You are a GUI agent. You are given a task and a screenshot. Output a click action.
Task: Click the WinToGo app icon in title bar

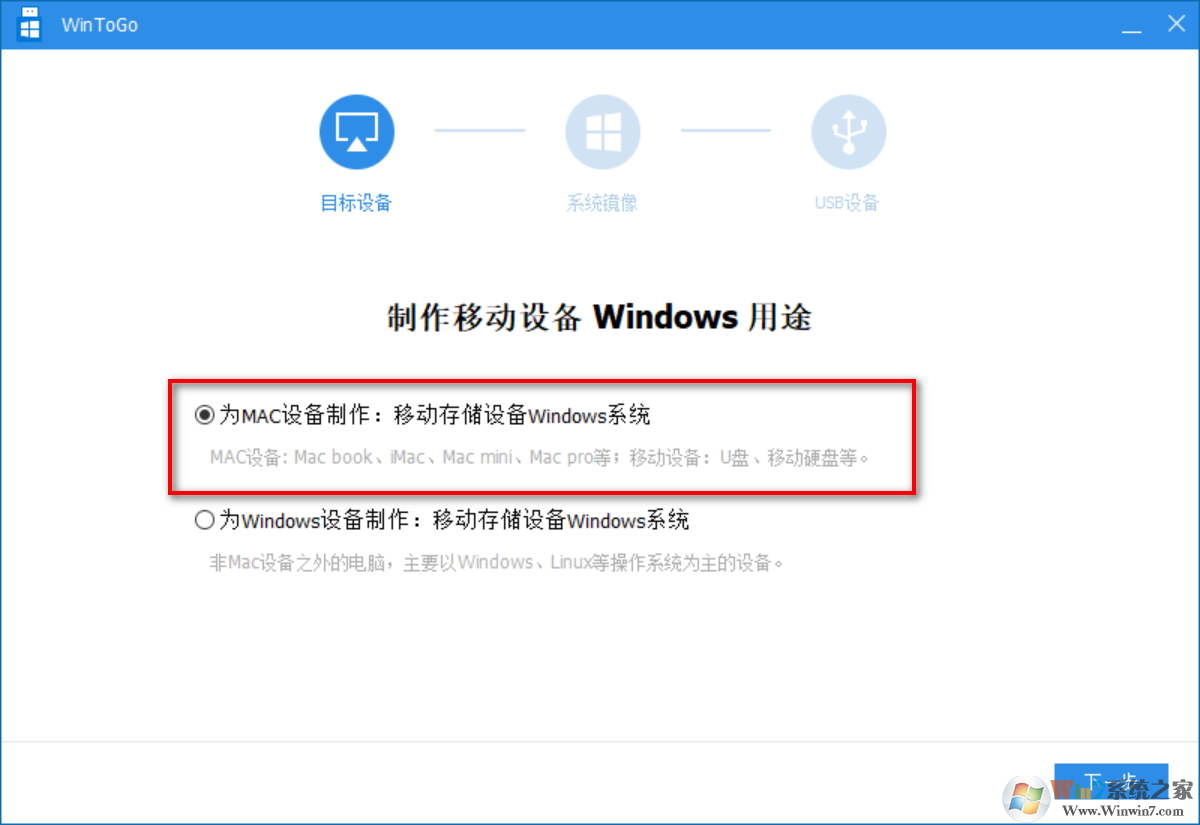(30, 24)
